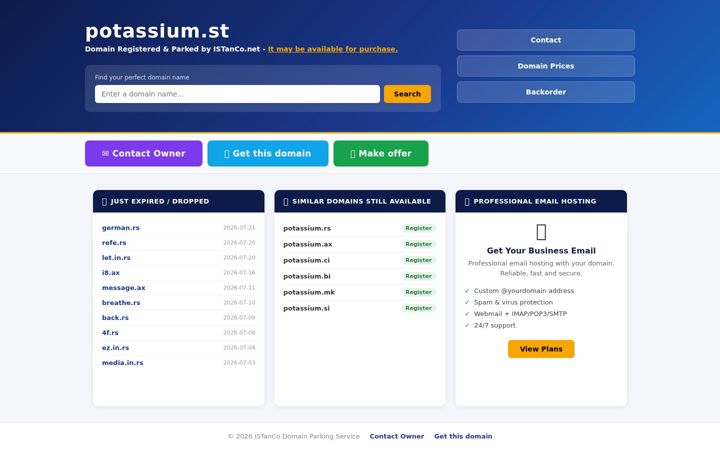Click the blue Get this domain button
This screenshot has height=450, width=720.
tap(268, 153)
